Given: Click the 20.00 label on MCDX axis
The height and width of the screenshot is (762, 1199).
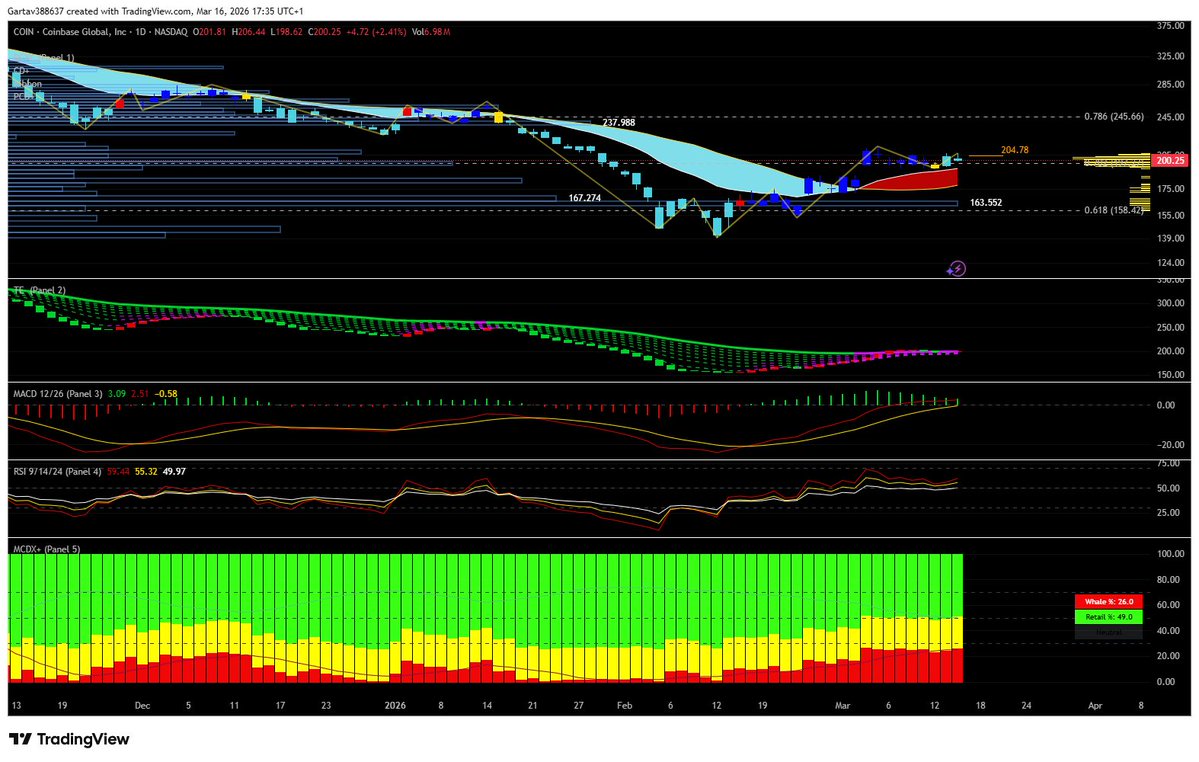Looking at the screenshot, I should (x=1166, y=657).
